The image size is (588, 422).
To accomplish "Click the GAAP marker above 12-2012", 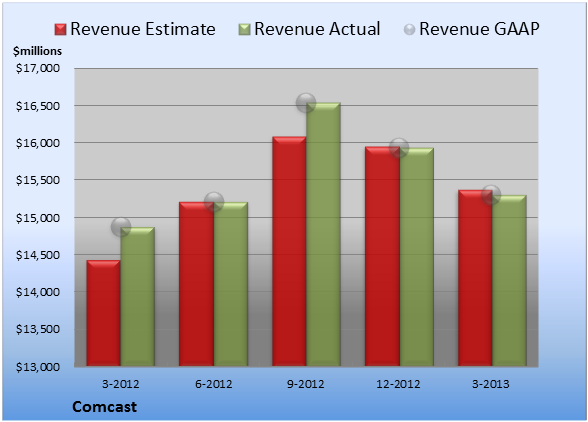I will 399,148.
